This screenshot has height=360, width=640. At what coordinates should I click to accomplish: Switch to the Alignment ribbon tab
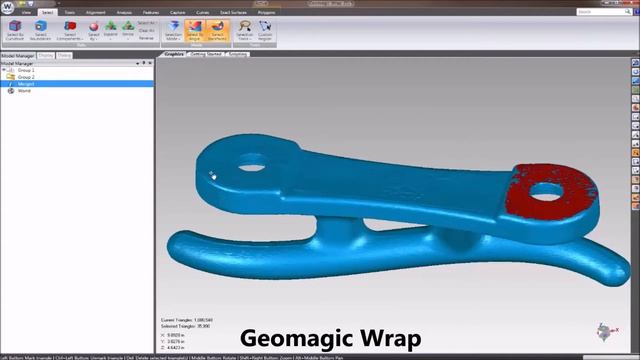(x=96, y=13)
